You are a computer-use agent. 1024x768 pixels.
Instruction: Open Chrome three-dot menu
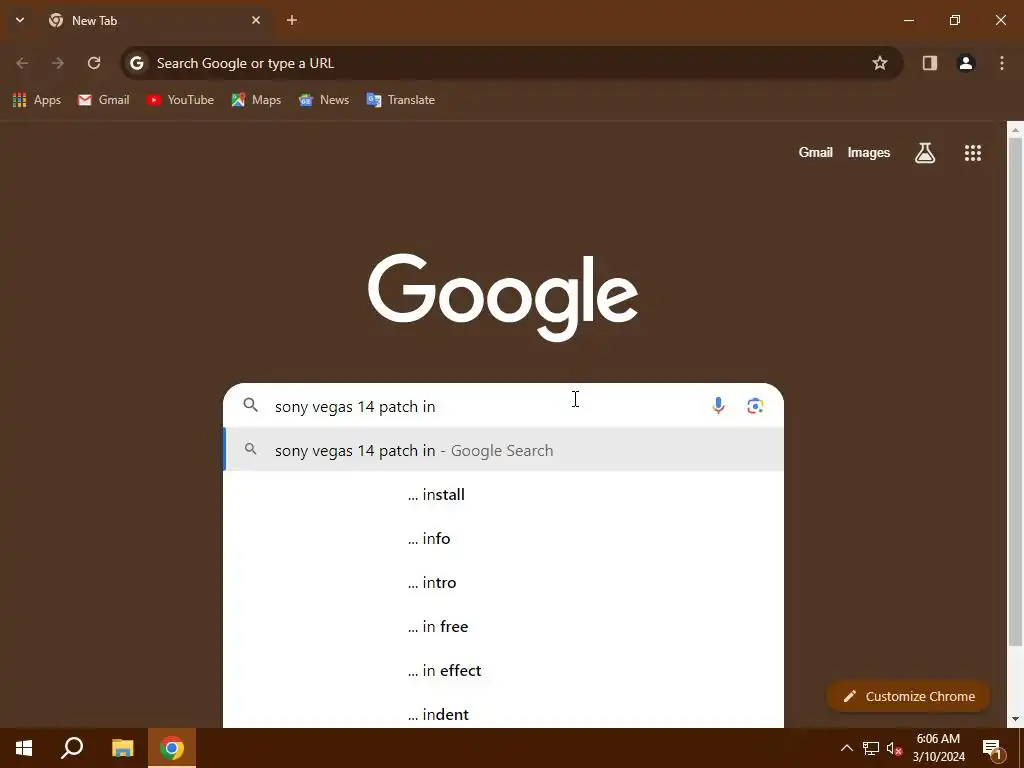(1002, 63)
